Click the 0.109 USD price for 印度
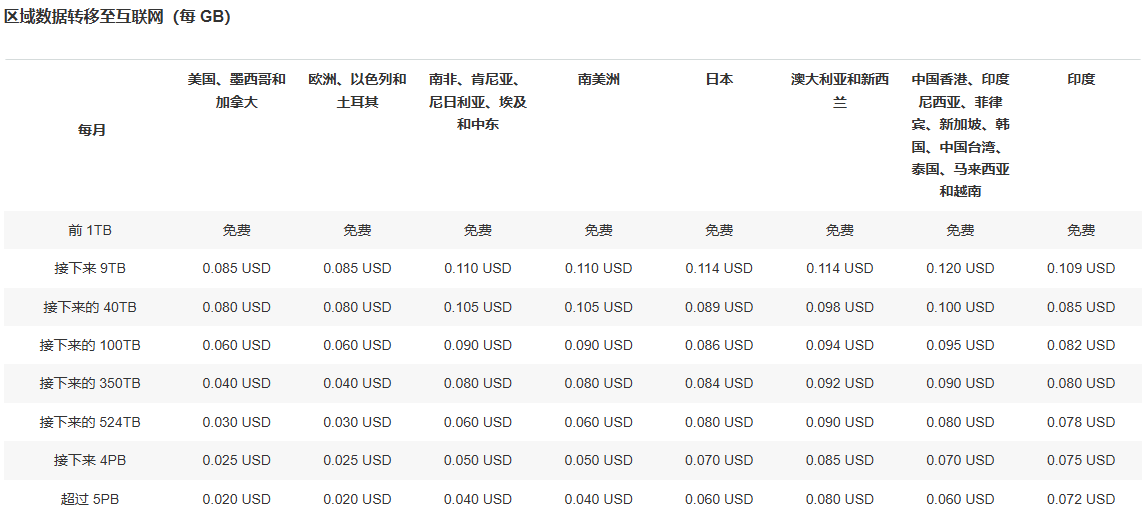Image resolution: width=1144 pixels, height=518 pixels. point(1080,268)
